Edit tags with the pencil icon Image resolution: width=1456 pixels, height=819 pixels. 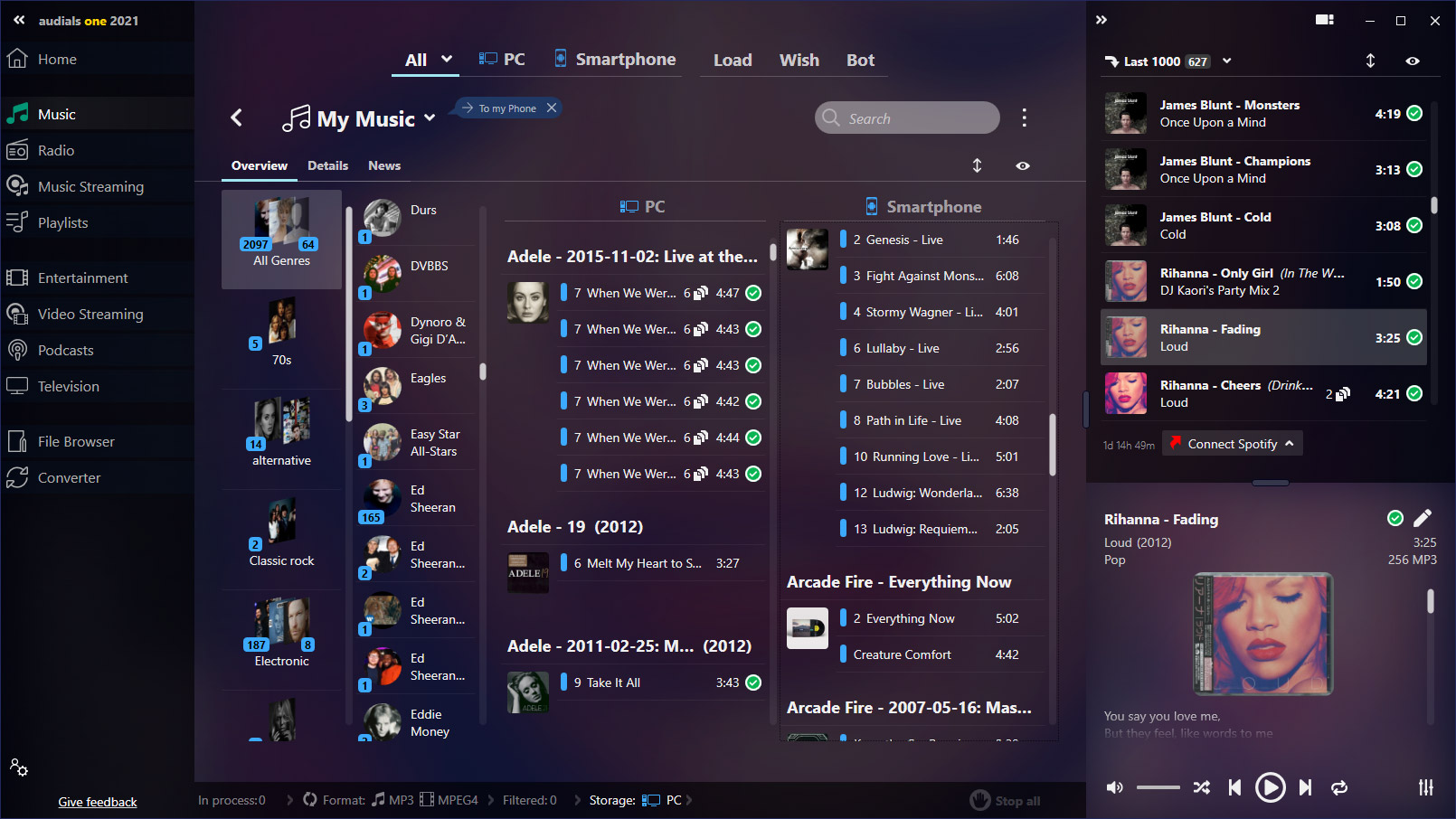[x=1423, y=518]
